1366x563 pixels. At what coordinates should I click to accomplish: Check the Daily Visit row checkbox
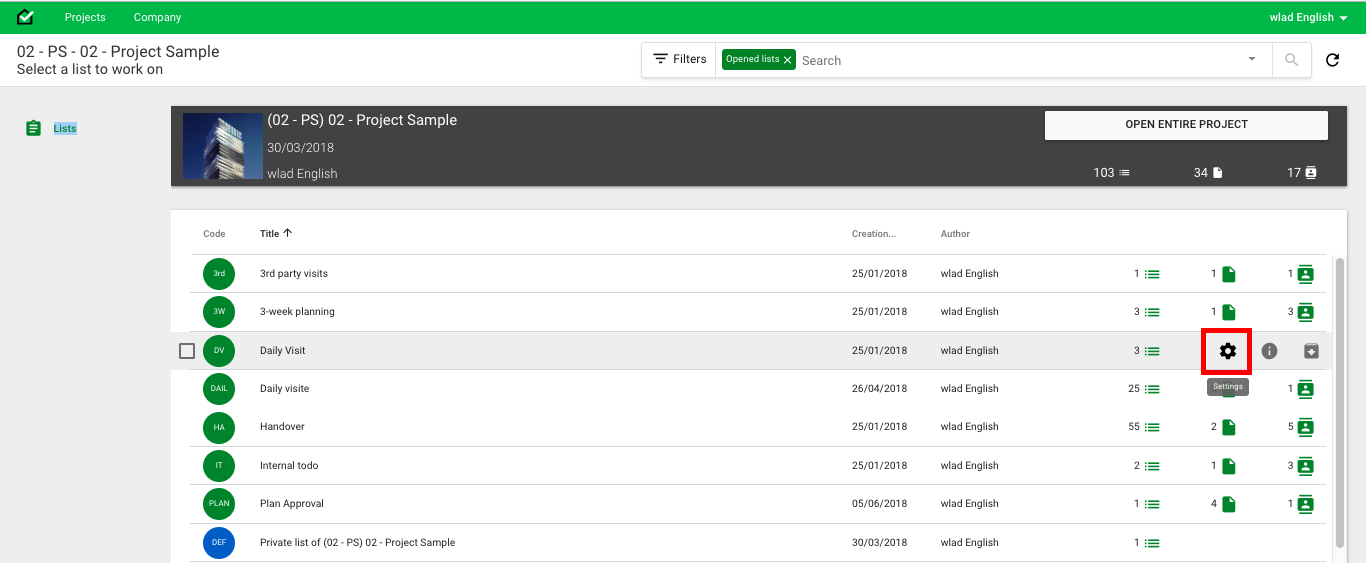click(x=187, y=351)
